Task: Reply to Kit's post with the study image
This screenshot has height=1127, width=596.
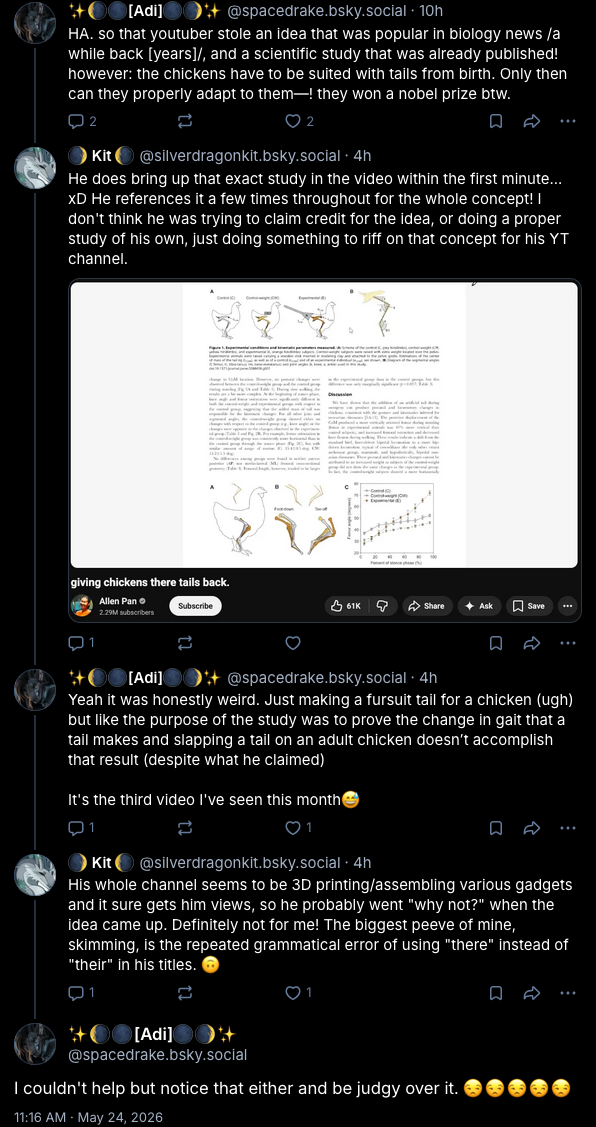Action: coord(81,643)
